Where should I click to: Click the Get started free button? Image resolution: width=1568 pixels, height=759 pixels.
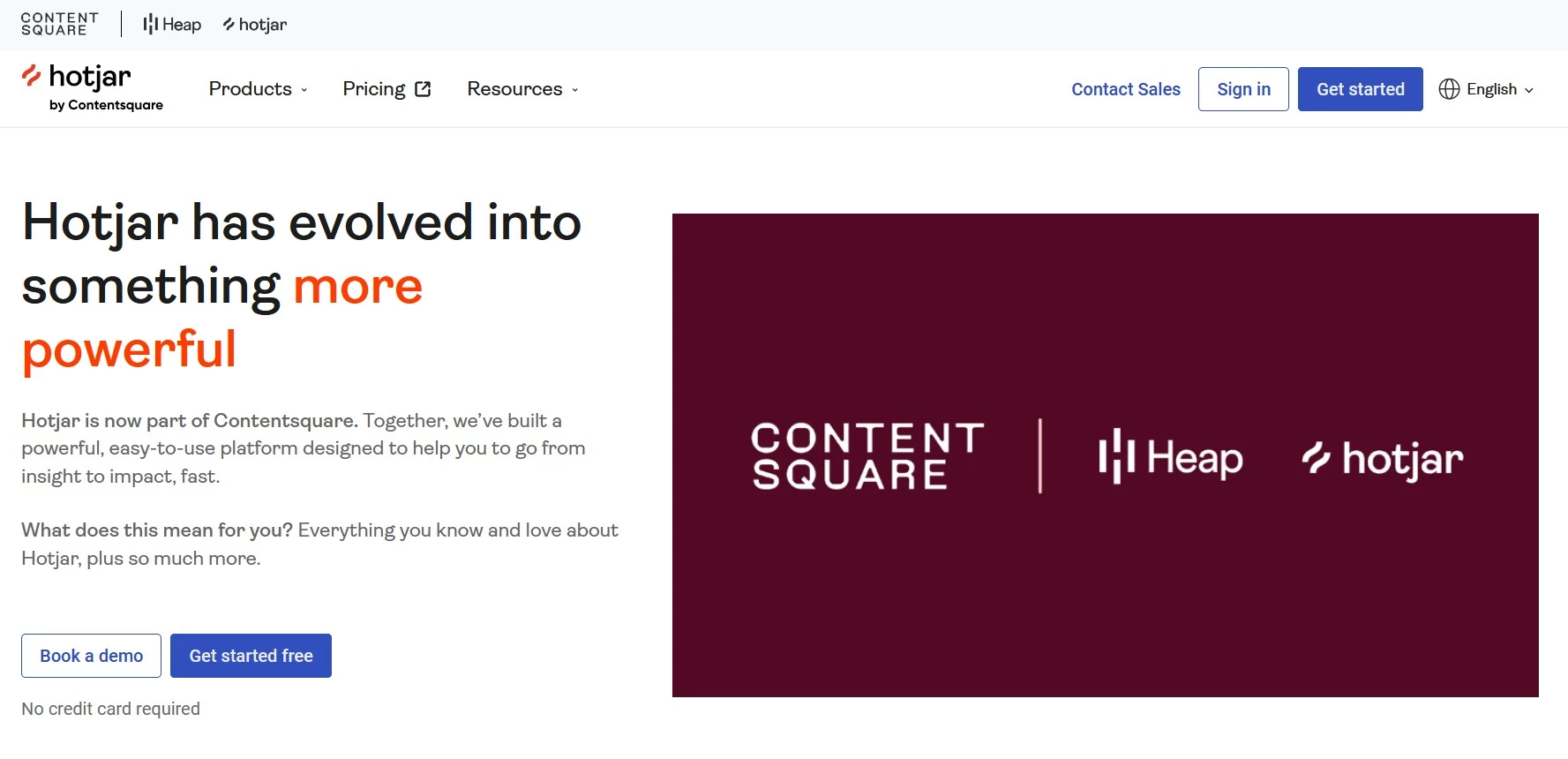(251, 656)
